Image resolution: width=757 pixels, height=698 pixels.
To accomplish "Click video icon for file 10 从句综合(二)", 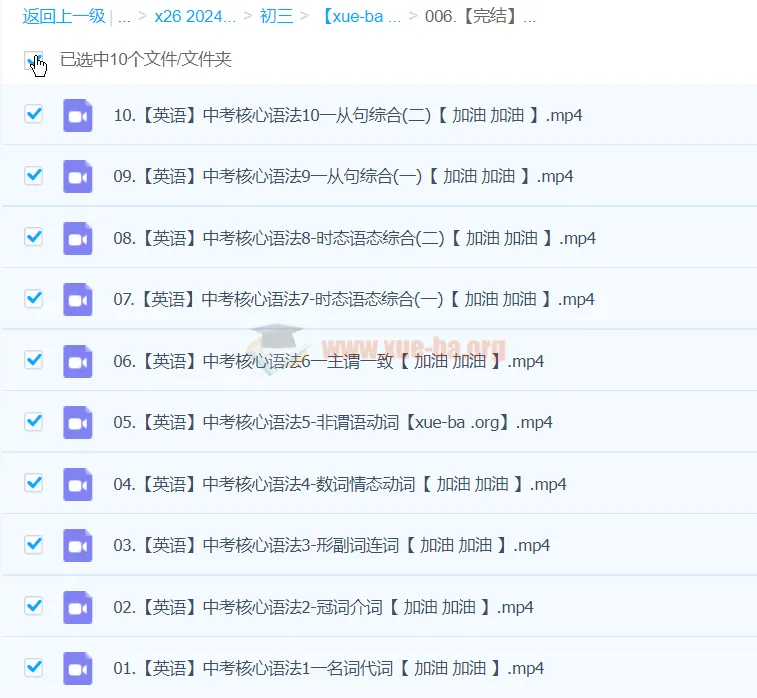I will coord(78,115).
